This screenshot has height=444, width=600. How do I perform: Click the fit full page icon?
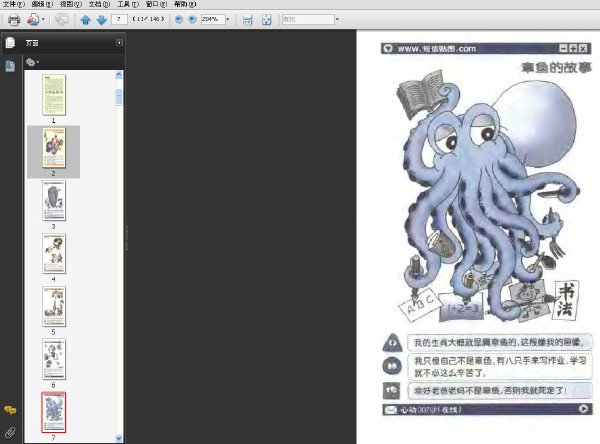(x=266, y=20)
